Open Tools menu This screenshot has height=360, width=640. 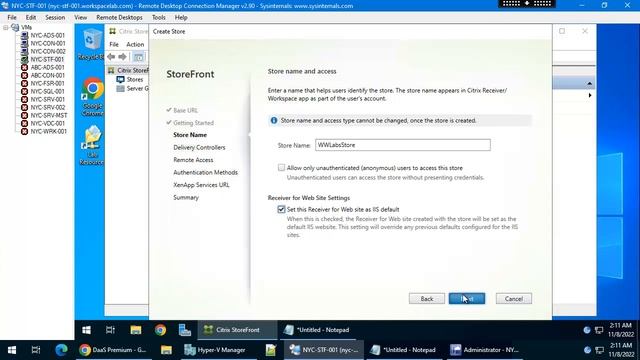pos(158,18)
